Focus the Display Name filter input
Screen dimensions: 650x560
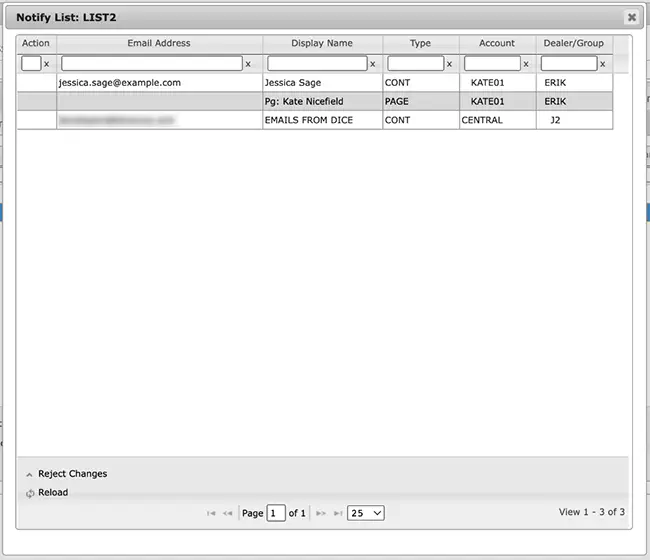point(317,63)
